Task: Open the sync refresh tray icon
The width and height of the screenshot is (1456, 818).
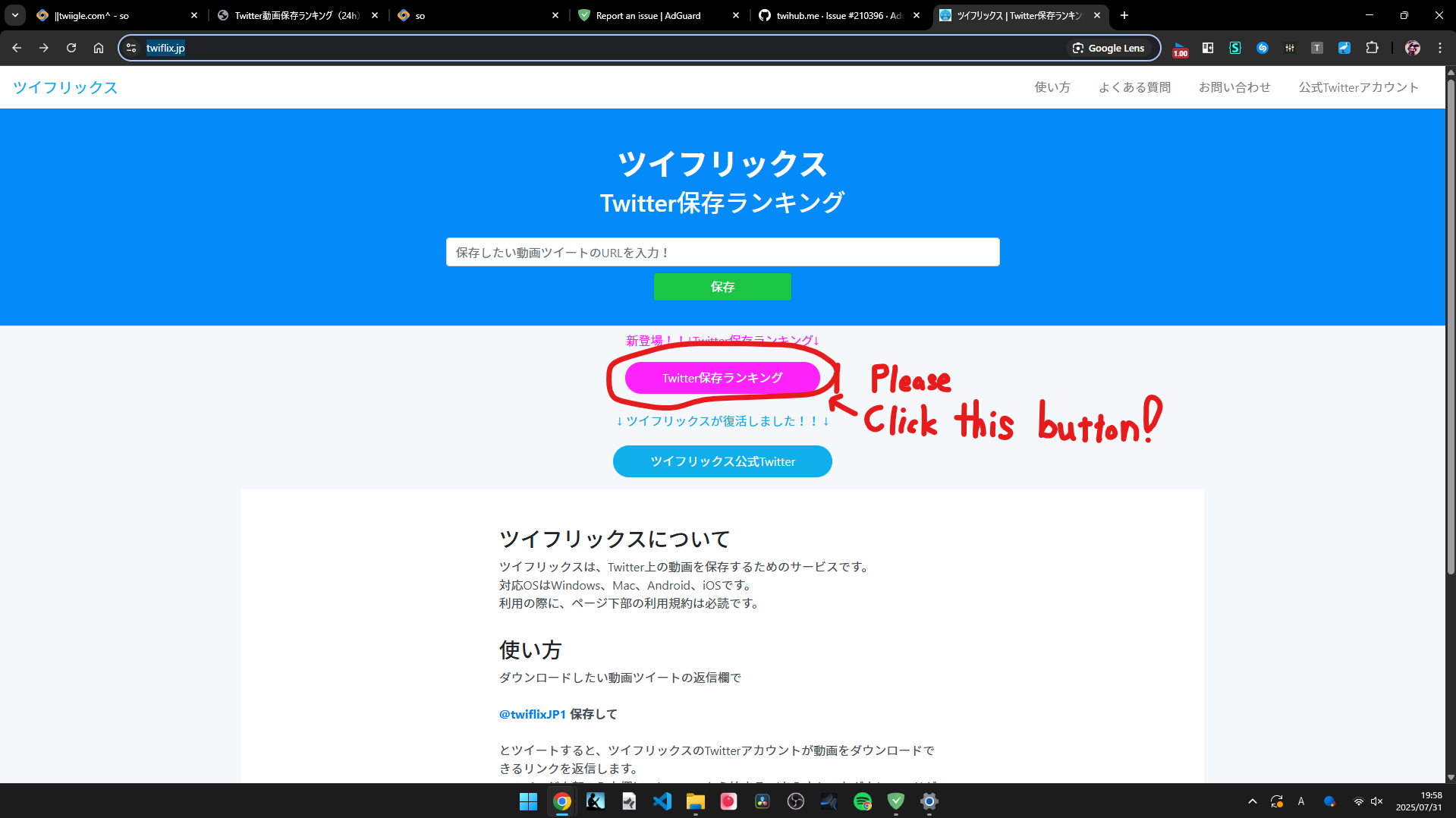Action: (1277, 801)
